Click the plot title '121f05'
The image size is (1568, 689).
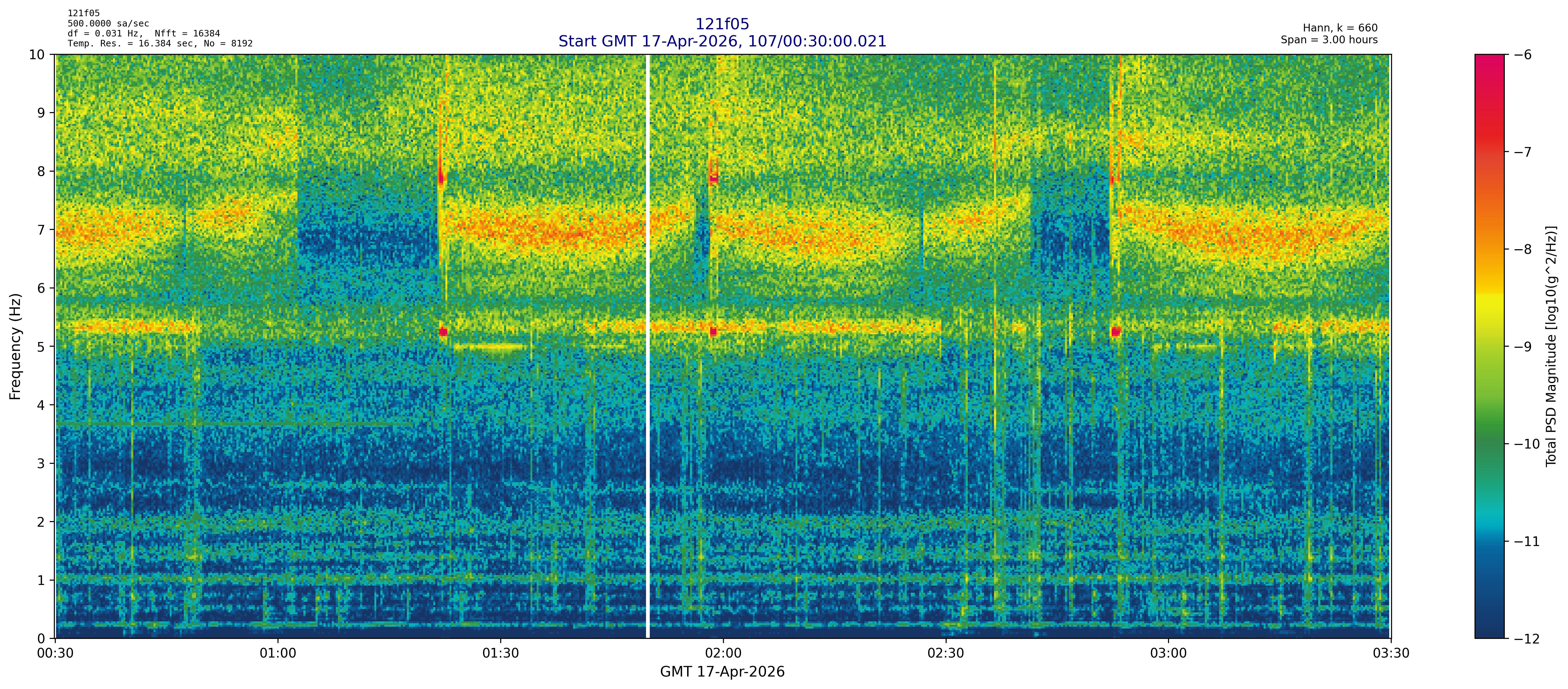pyautogui.click(x=722, y=24)
